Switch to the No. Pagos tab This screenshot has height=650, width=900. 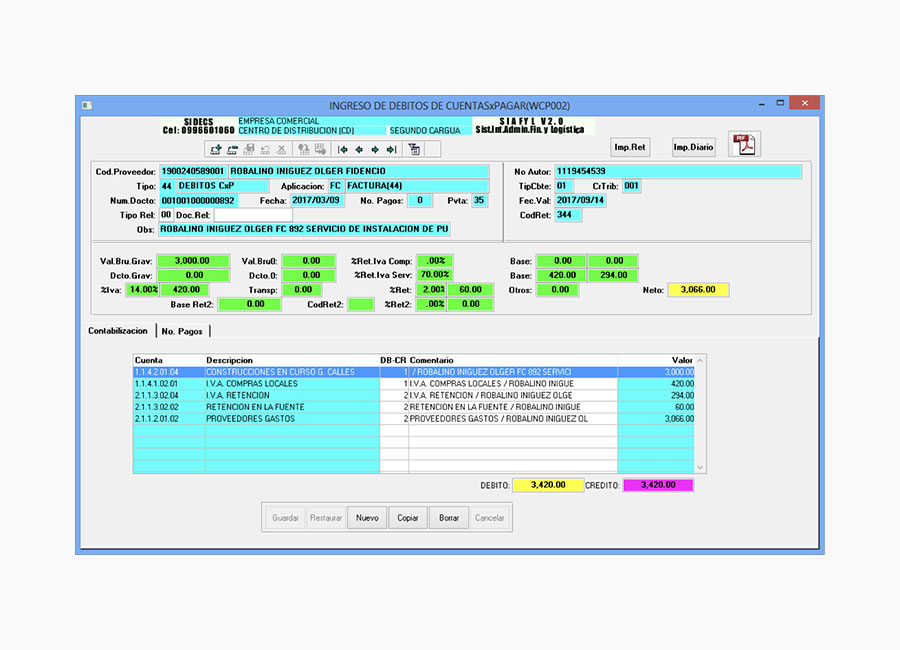[x=182, y=331]
